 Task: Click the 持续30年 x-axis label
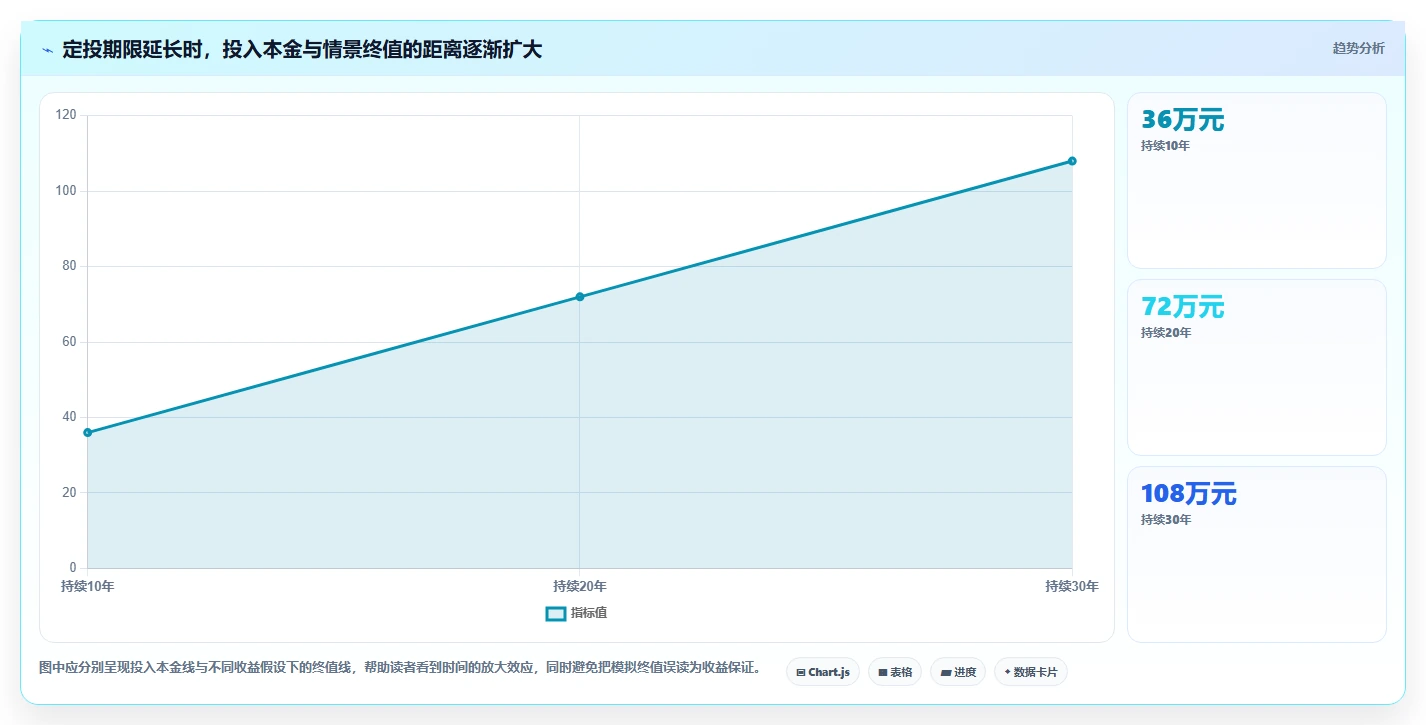pos(1072,586)
